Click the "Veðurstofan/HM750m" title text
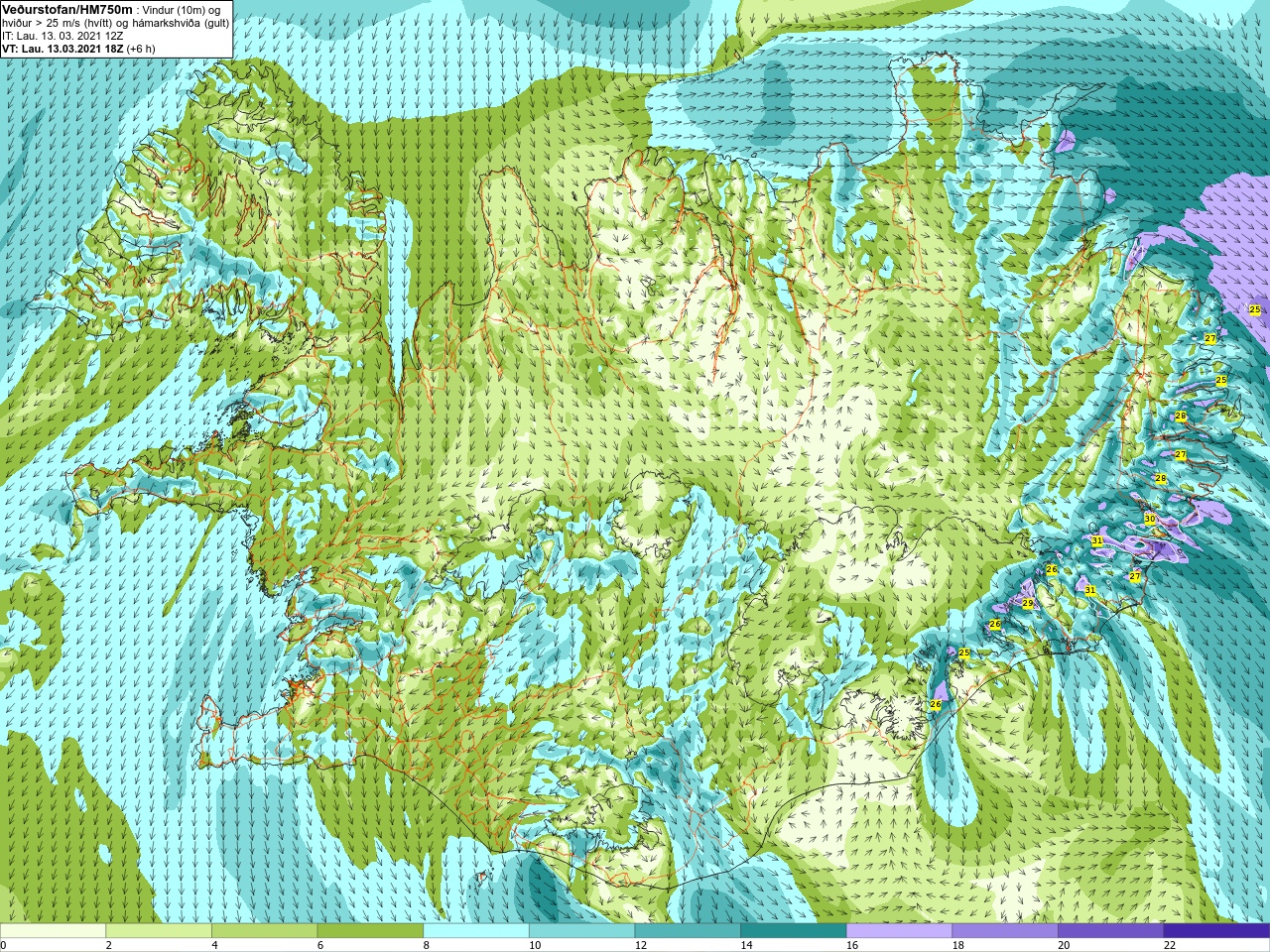This screenshot has width=1270, height=952. tap(66, 9)
